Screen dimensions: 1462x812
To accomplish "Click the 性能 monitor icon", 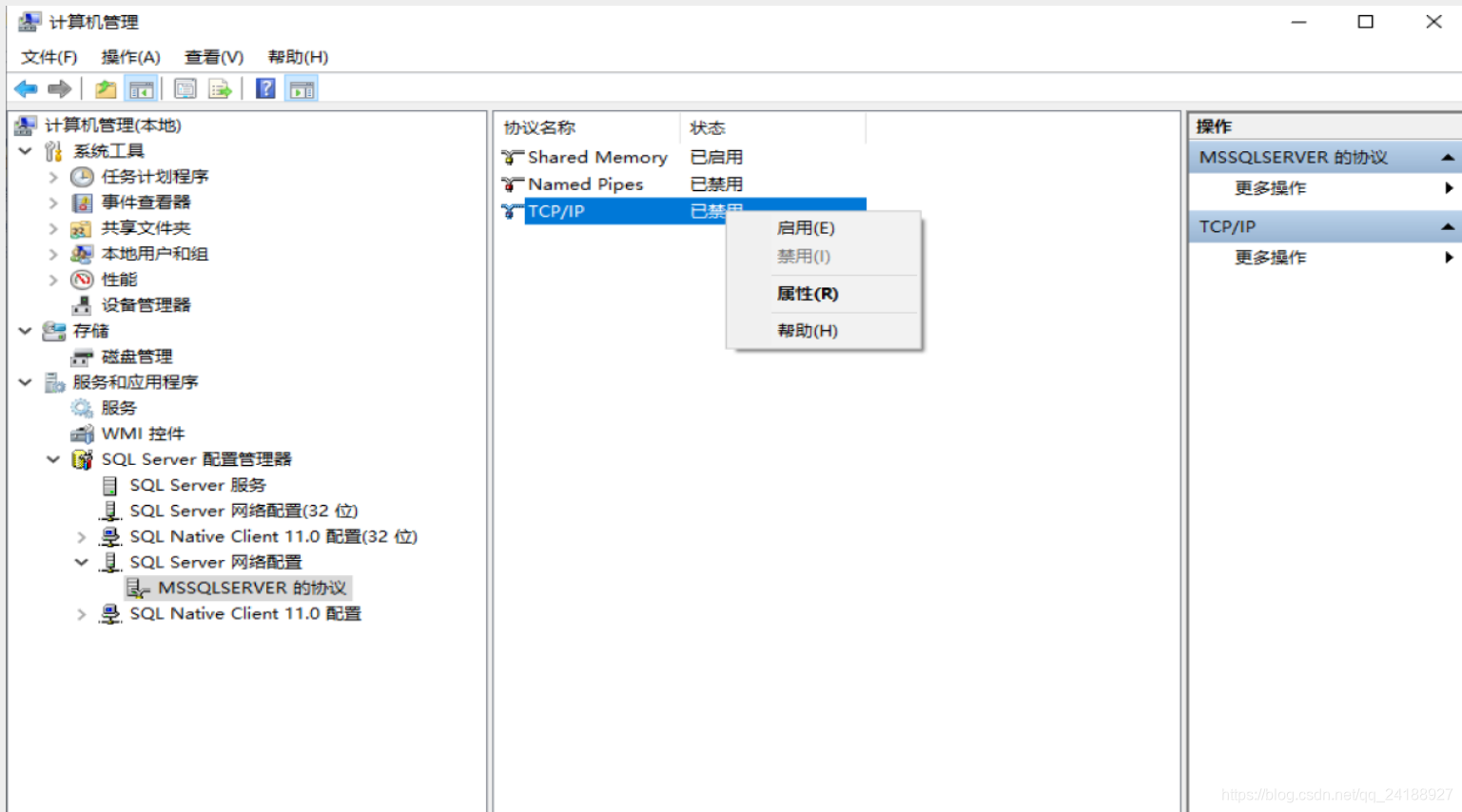I will 83,280.
